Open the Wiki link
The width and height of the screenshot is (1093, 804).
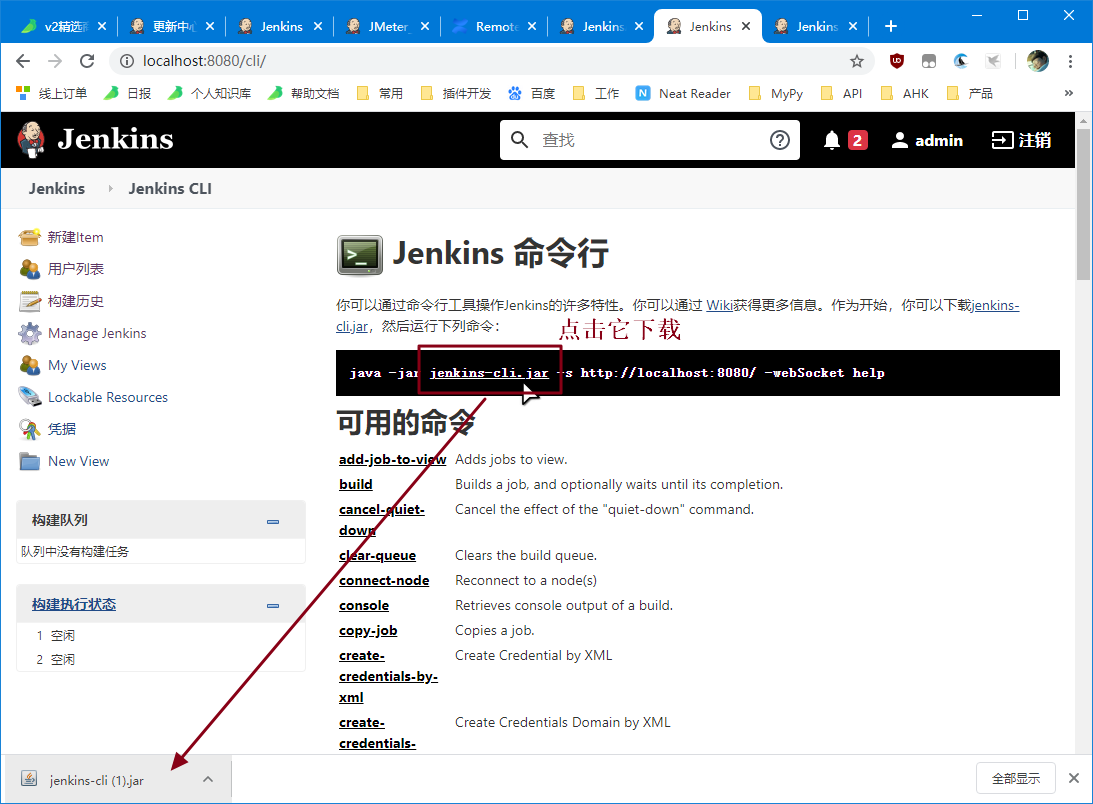click(x=719, y=305)
